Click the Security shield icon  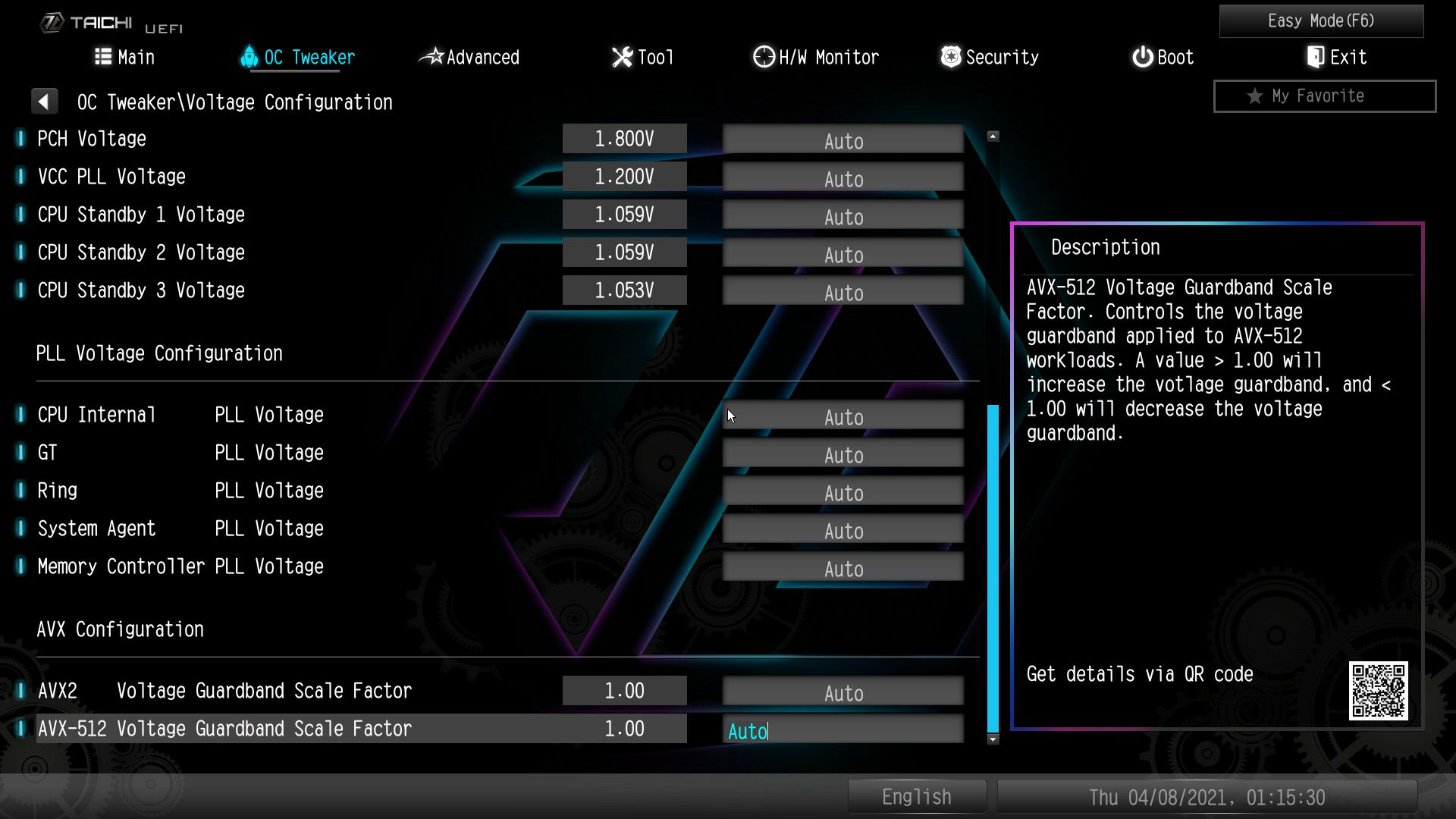(x=950, y=57)
